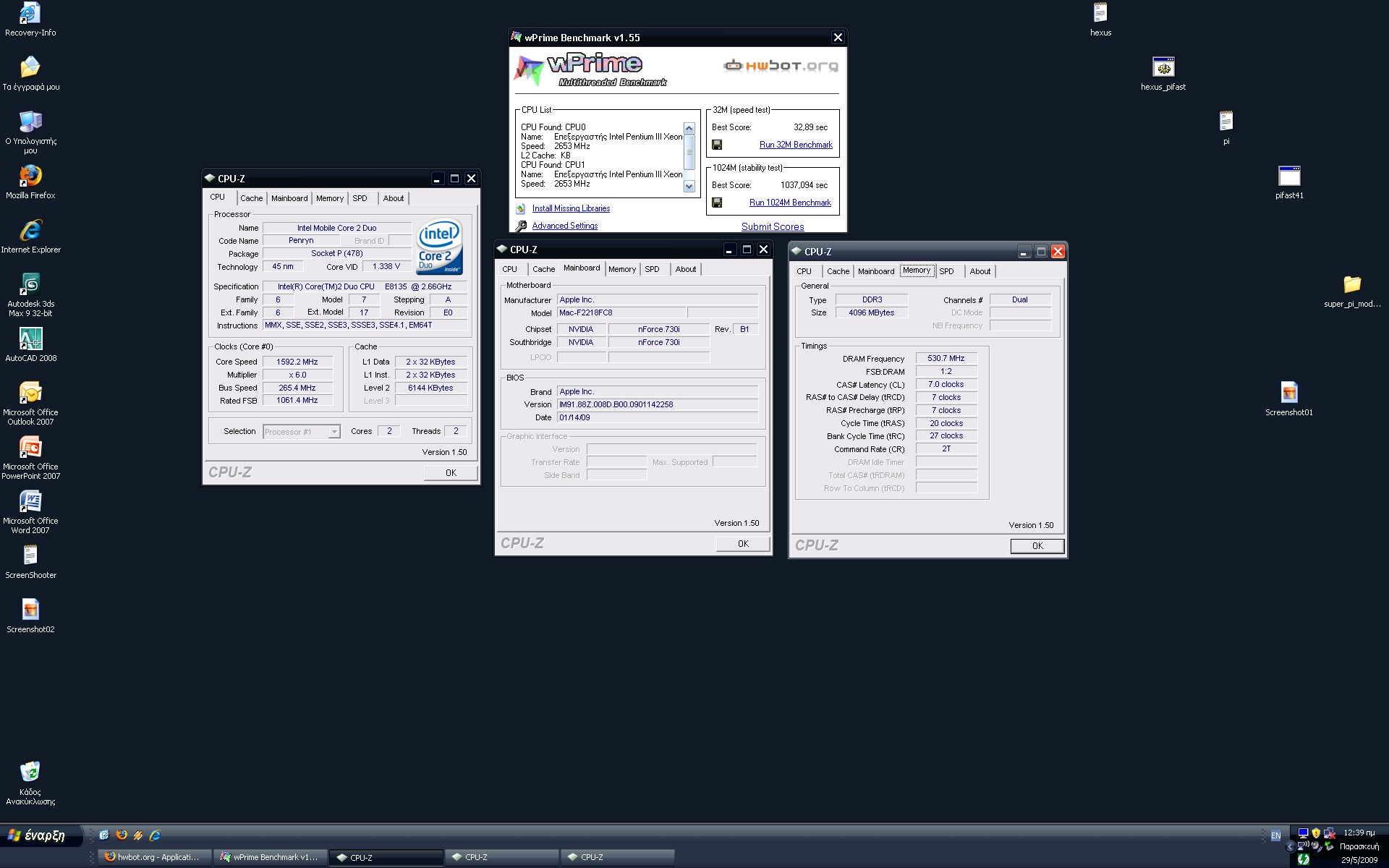The width and height of the screenshot is (1389, 868).
Task: Click the Start button (έναρξη)
Action: pos(41,835)
